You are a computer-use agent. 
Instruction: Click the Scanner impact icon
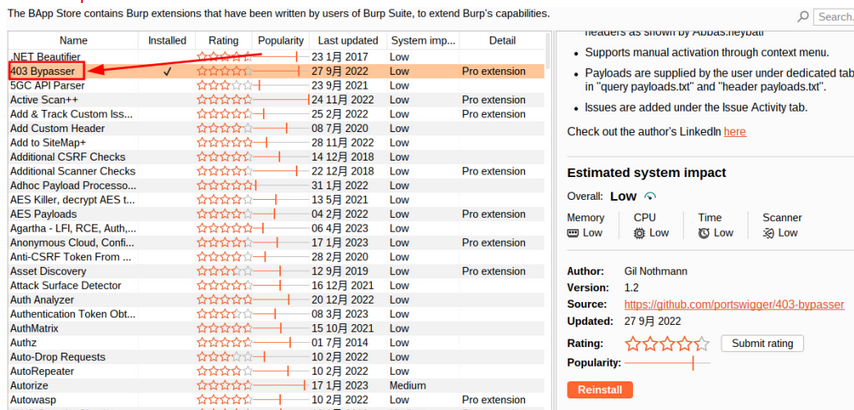(x=768, y=233)
